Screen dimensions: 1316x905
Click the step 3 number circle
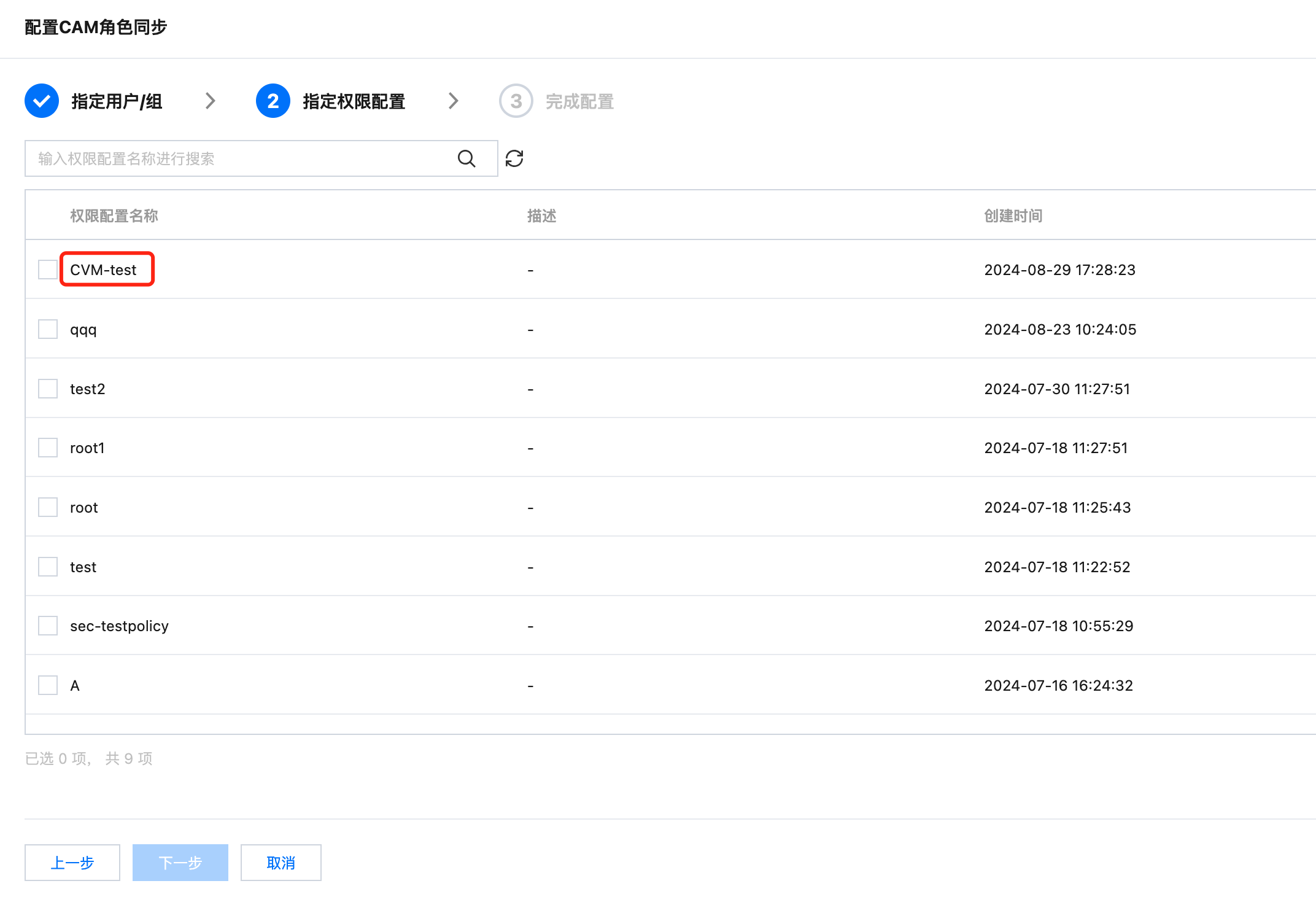(516, 101)
